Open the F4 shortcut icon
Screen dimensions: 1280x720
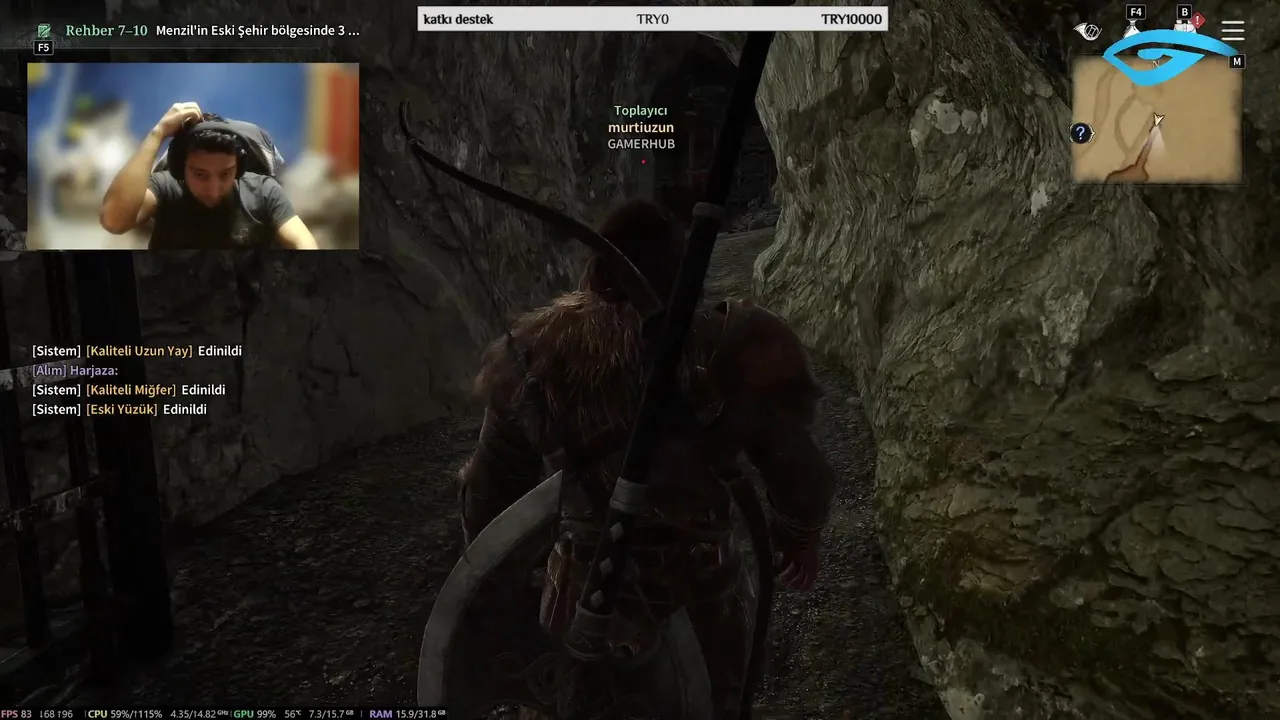(1134, 22)
